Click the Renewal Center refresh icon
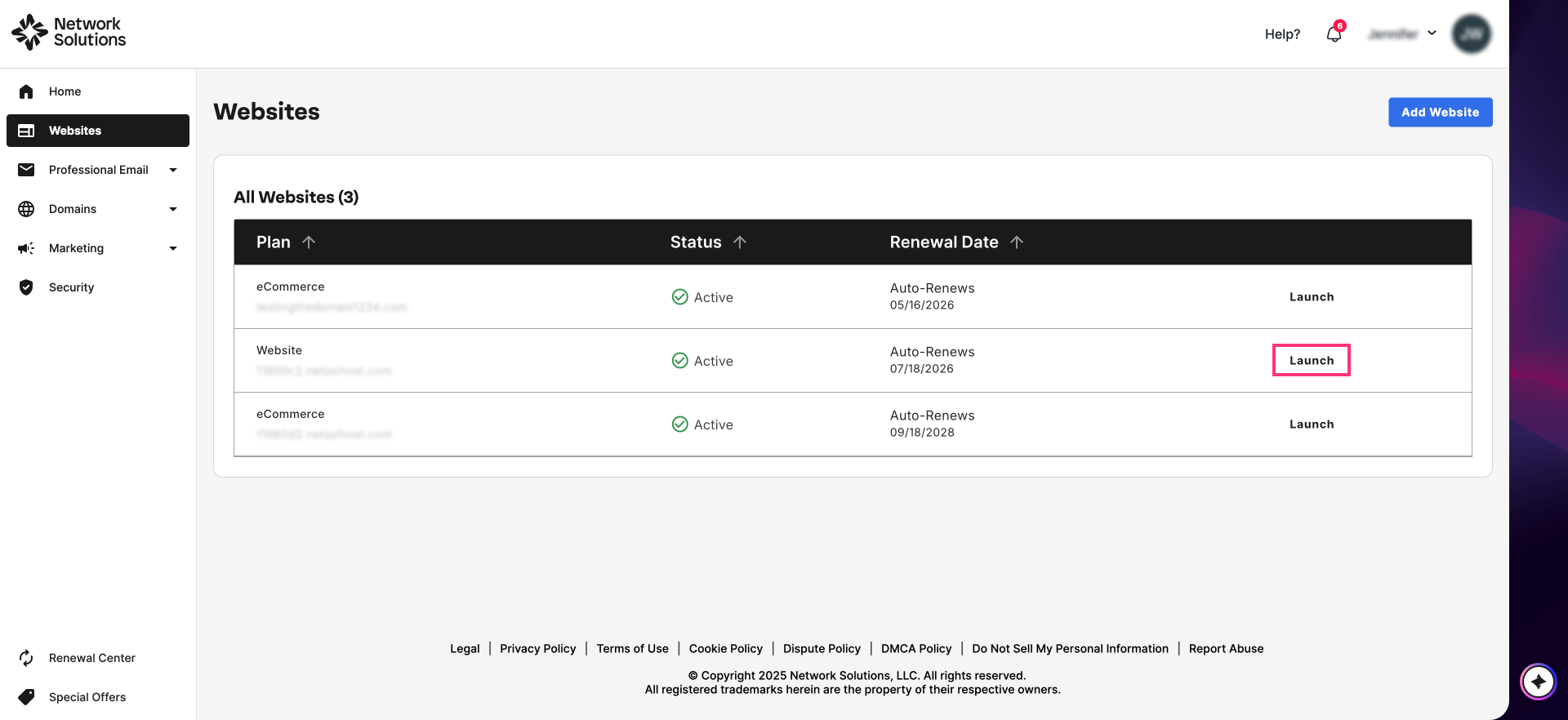The width and height of the screenshot is (1568, 720). 26,658
